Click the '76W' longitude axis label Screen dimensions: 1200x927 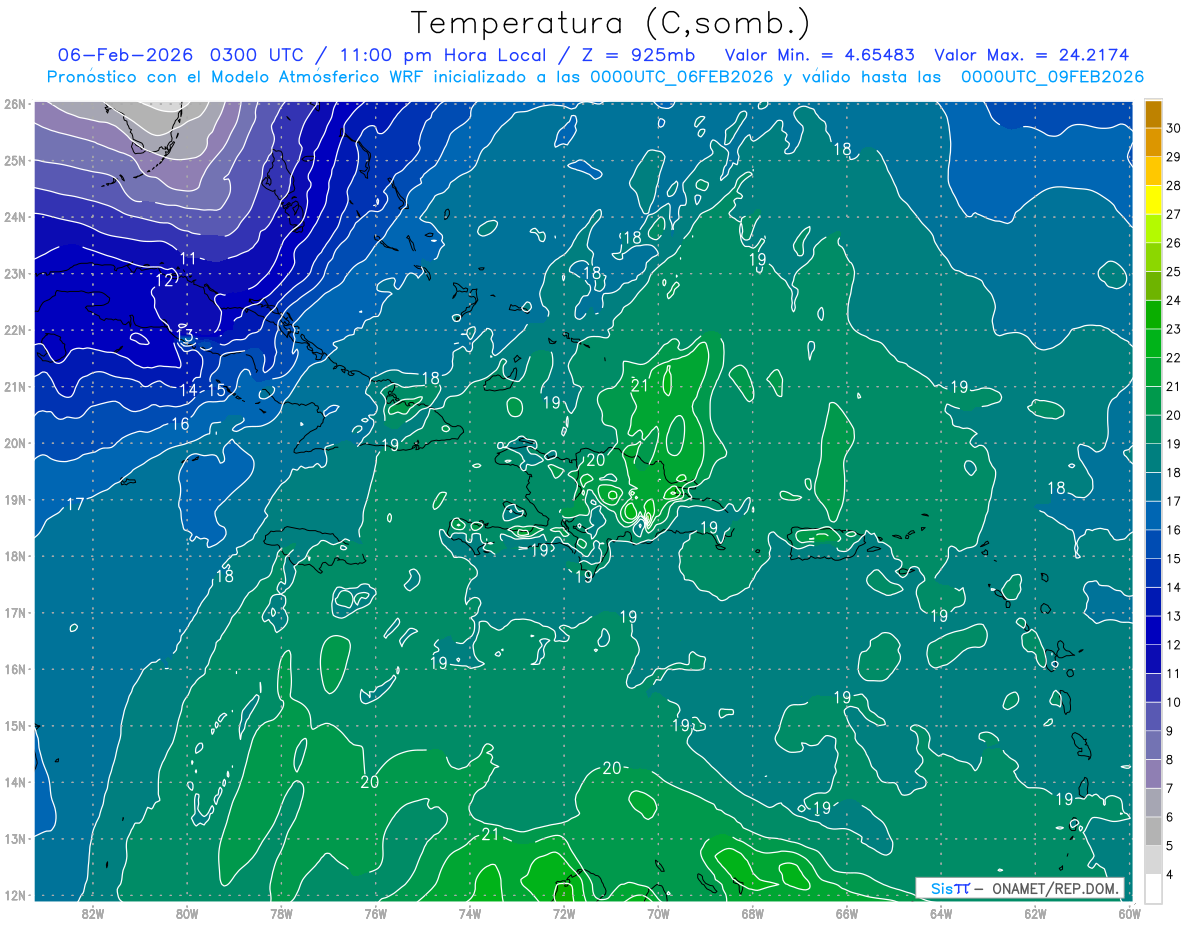pos(375,913)
